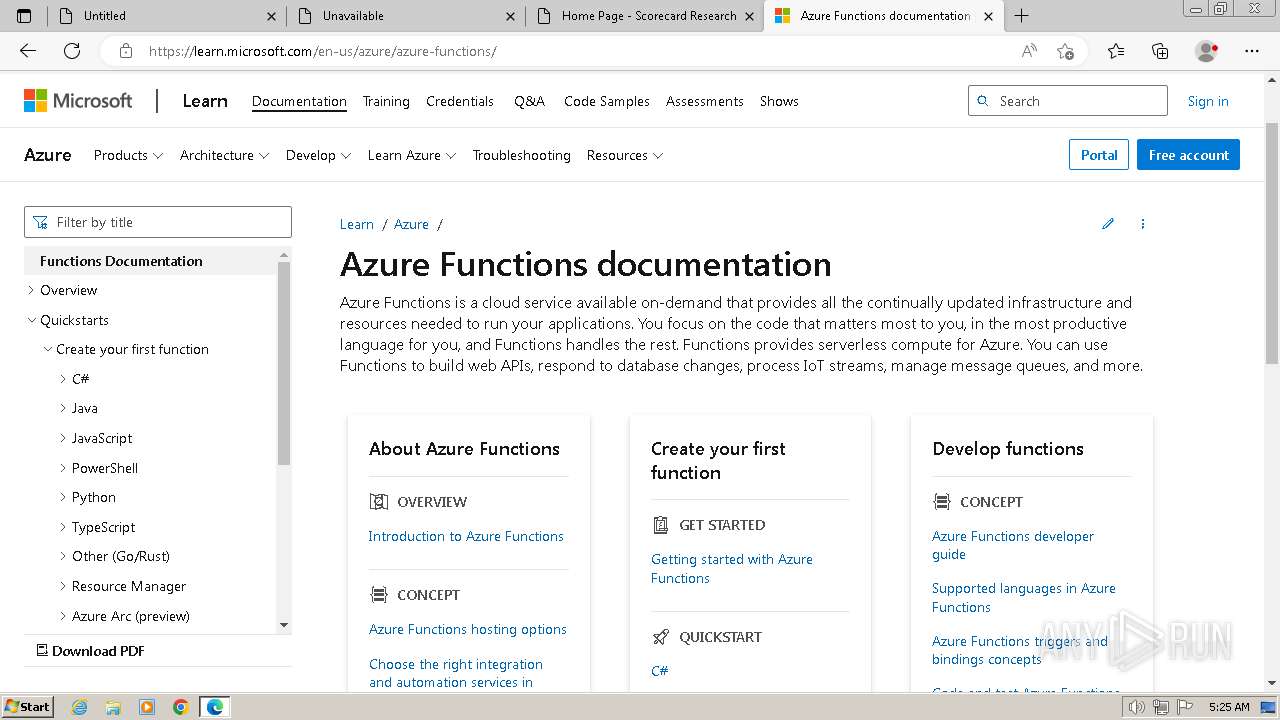Image resolution: width=1280 pixels, height=720 pixels.
Task: Expand the PowerShell tree item
Action: tap(63, 468)
